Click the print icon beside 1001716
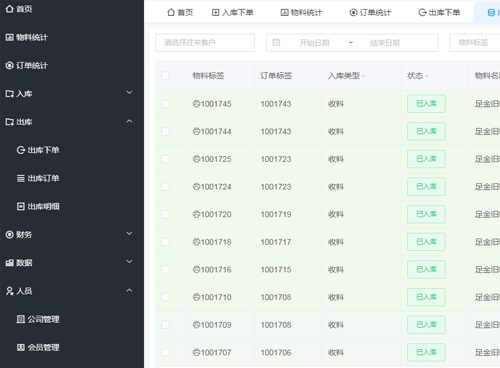500x368 pixels. (196, 269)
